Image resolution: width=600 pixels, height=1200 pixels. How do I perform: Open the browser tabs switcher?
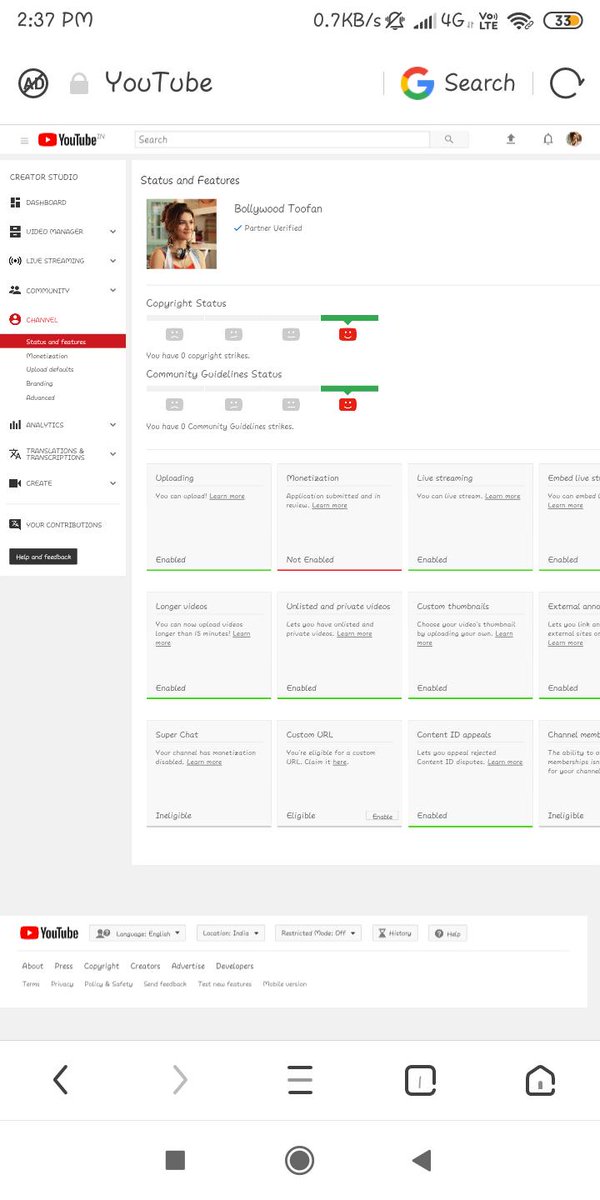coord(420,1080)
